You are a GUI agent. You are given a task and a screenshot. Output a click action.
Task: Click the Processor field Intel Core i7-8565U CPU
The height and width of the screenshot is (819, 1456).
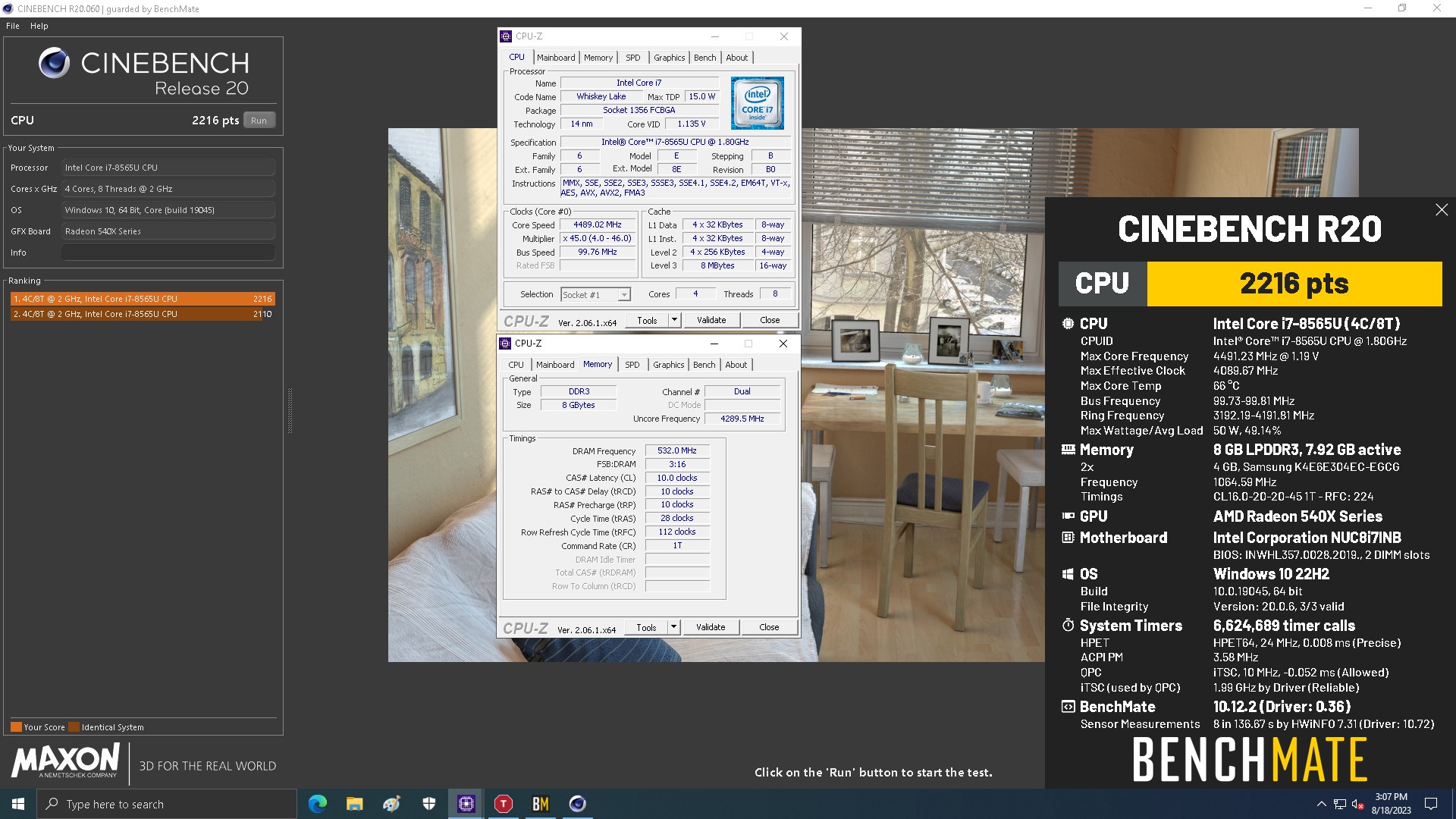[168, 168]
